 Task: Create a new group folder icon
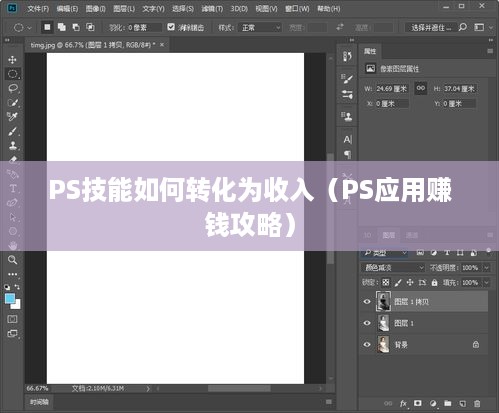pos(448,403)
